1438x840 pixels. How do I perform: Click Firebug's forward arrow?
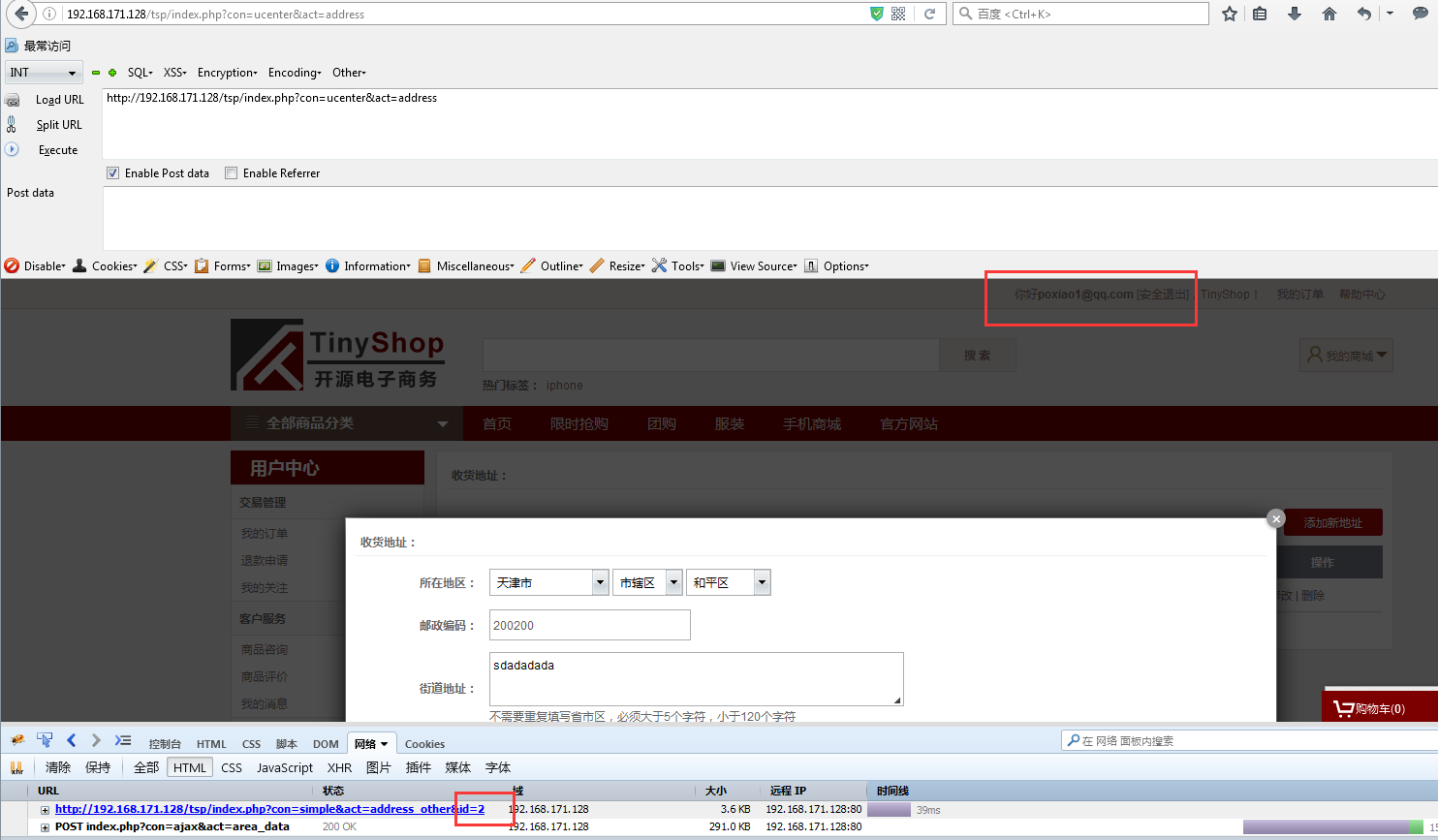coord(96,740)
